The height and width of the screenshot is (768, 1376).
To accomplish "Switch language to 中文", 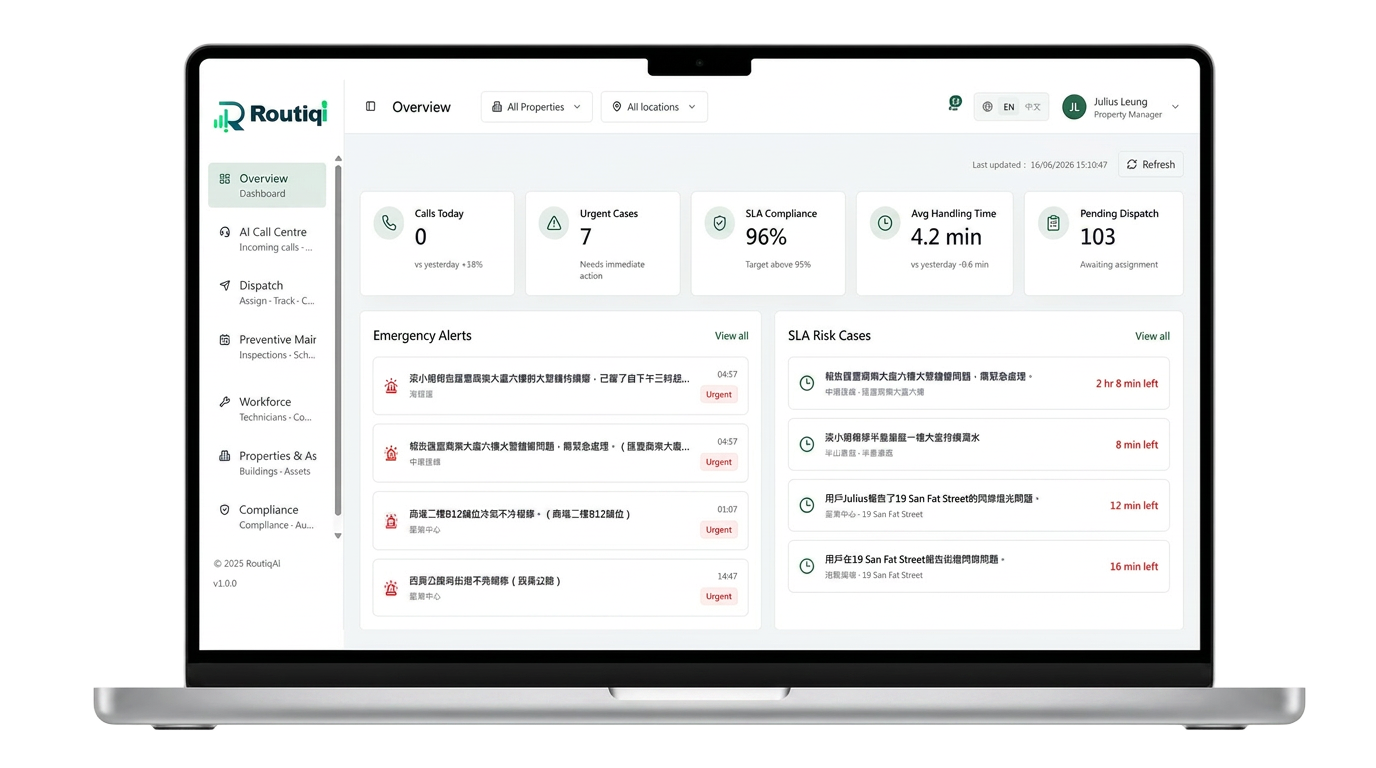I will tap(1033, 107).
